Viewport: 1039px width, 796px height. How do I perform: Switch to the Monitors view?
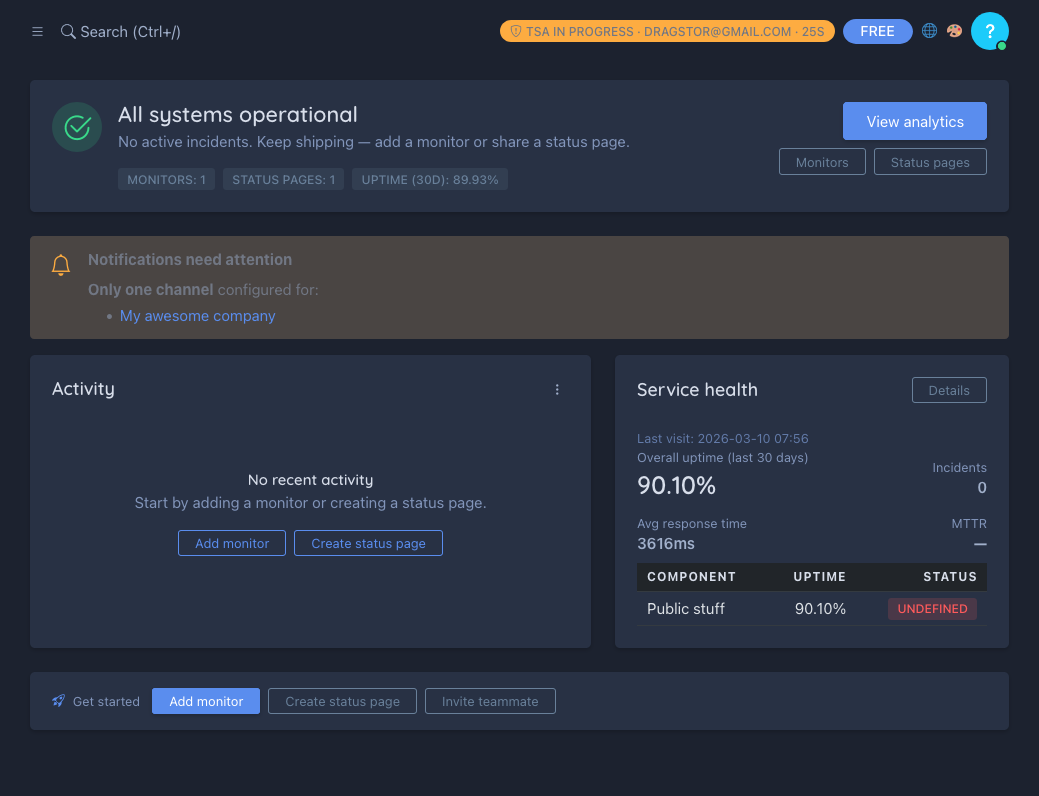pyautogui.click(x=822, y=161)
